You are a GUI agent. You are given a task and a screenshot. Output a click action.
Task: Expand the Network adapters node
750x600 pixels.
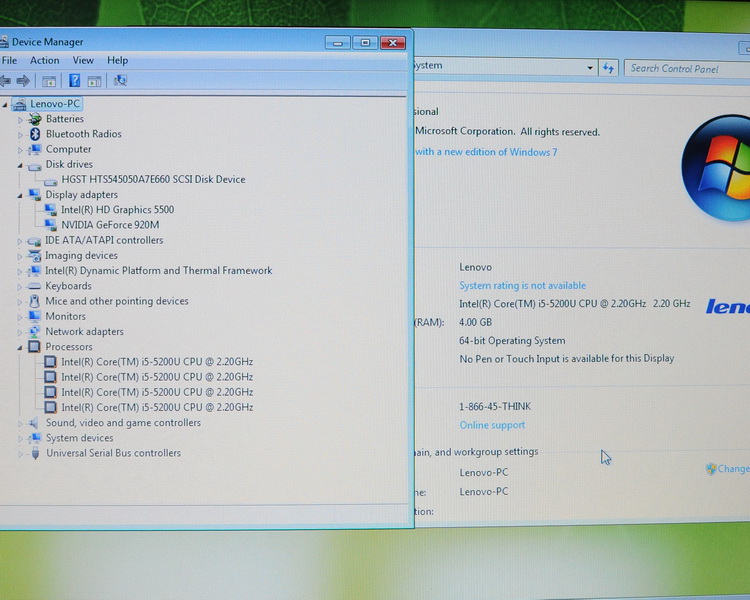coord(20,332)
